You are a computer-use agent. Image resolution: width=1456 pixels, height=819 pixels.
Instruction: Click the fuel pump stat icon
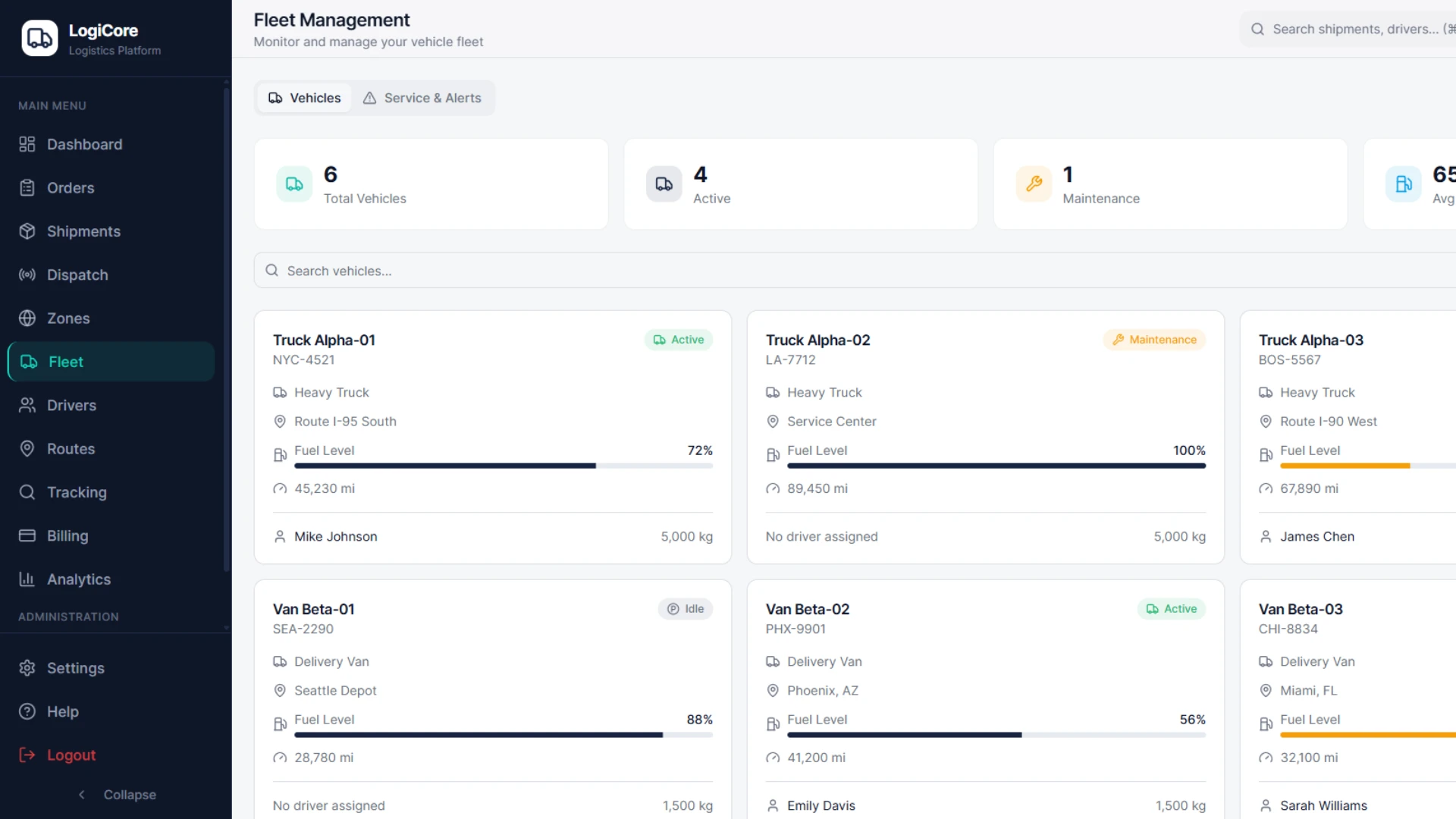pos(1404,184)
